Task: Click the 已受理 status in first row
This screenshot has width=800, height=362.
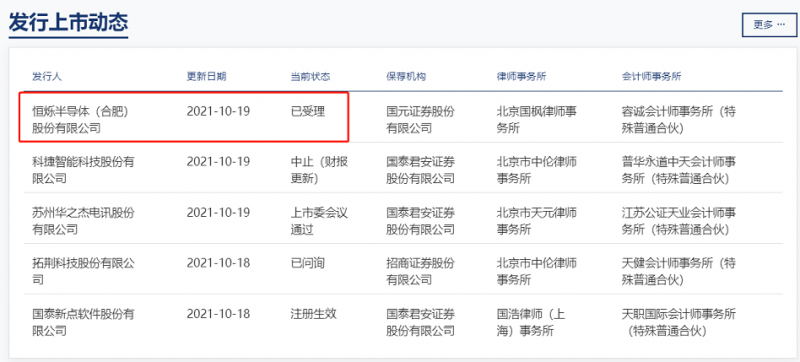Action: coord(308,111)
